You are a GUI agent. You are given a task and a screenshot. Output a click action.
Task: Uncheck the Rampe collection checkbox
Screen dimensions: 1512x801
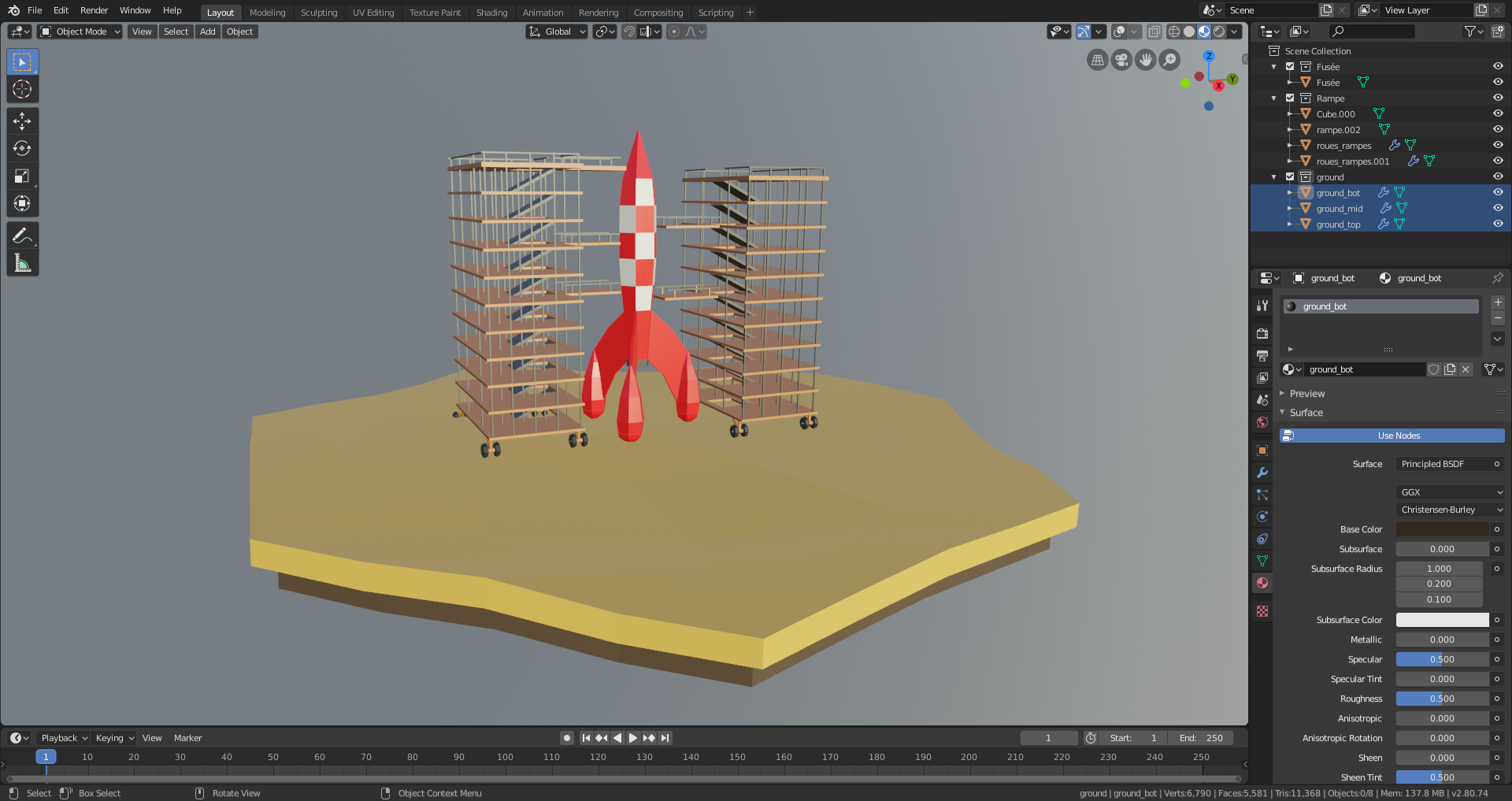pos(1290,98)
